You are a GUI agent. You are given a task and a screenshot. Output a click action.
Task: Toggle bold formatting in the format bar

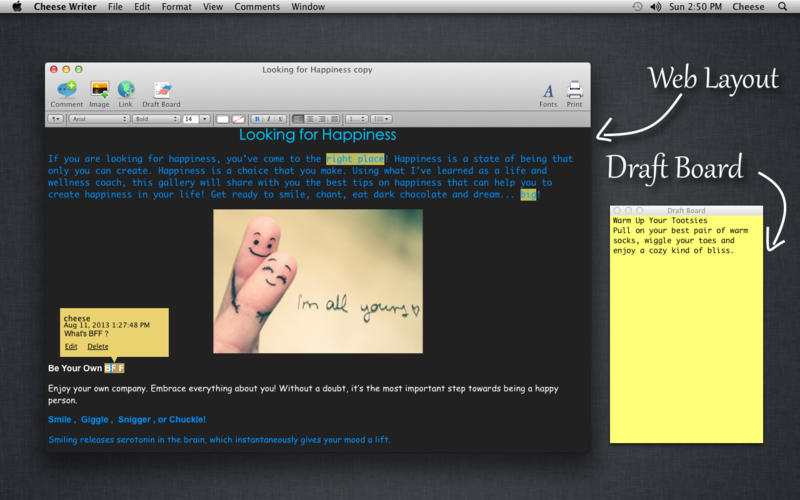click(257, 119)
